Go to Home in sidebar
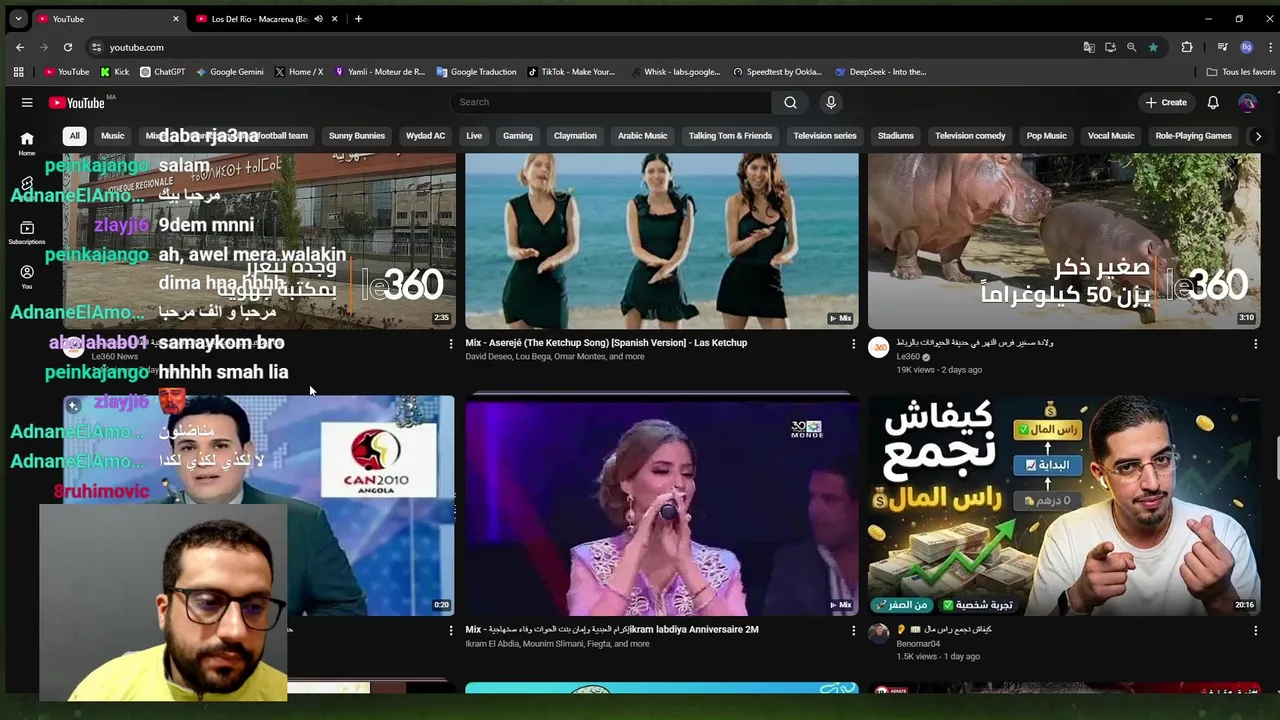Screen dimensions: 1280x720 coord(27,143)
